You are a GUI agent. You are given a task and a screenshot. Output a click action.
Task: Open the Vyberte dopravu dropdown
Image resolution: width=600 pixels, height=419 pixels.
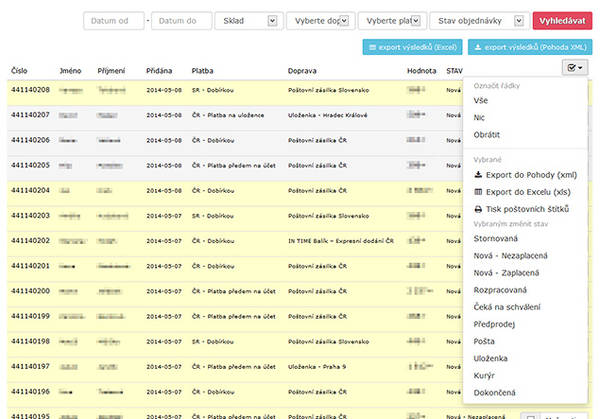(x=321, y=21)
